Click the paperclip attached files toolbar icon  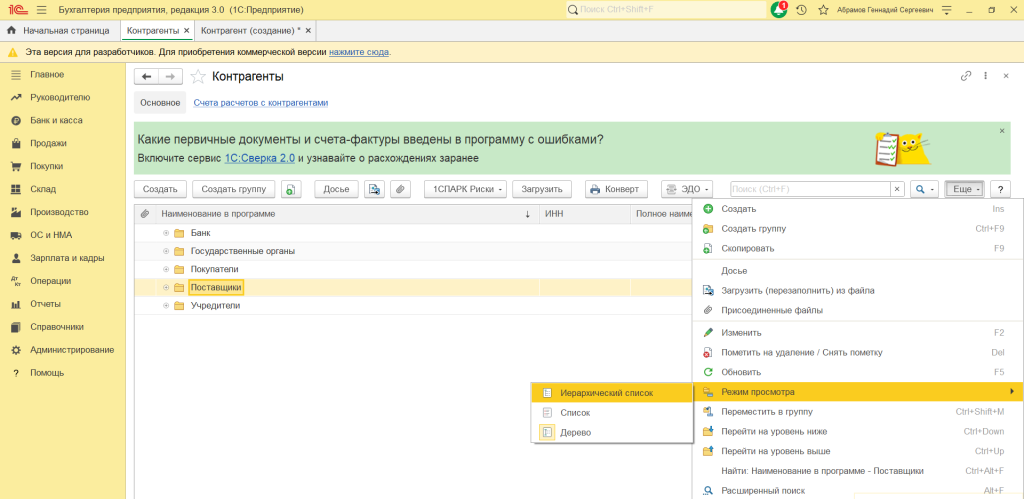pyautogui.click(x=400, y=189)
